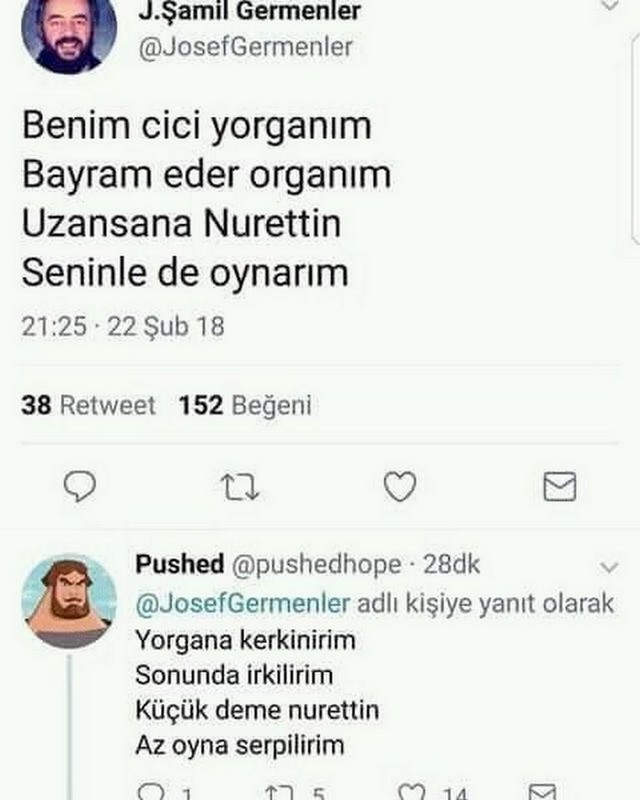The width and height of the screenshot is (640, 800).
Task: Retweet Pushed's reply with count 5
Action: pos(280,792)
